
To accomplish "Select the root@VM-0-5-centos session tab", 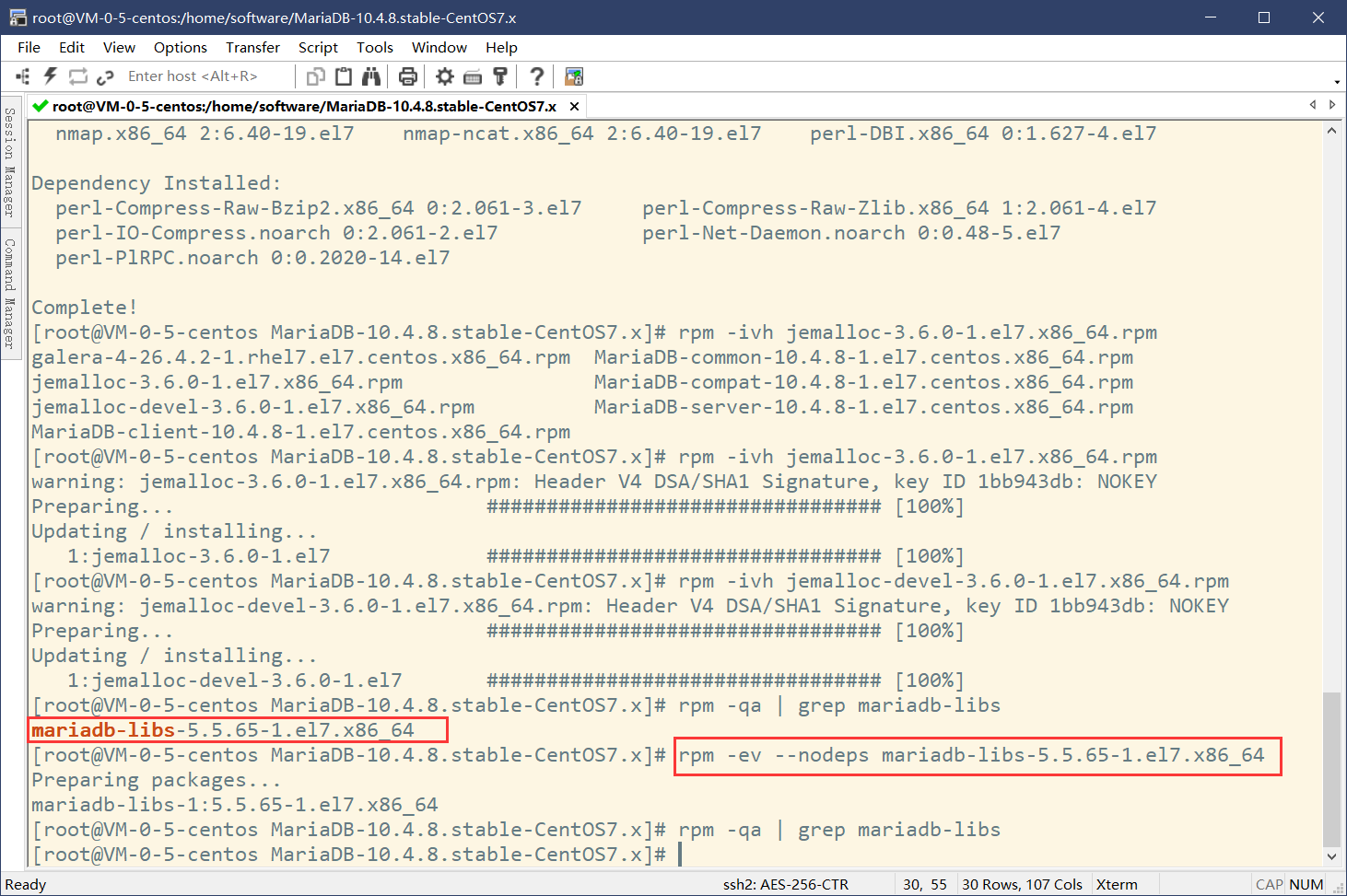I will point(304,106).
